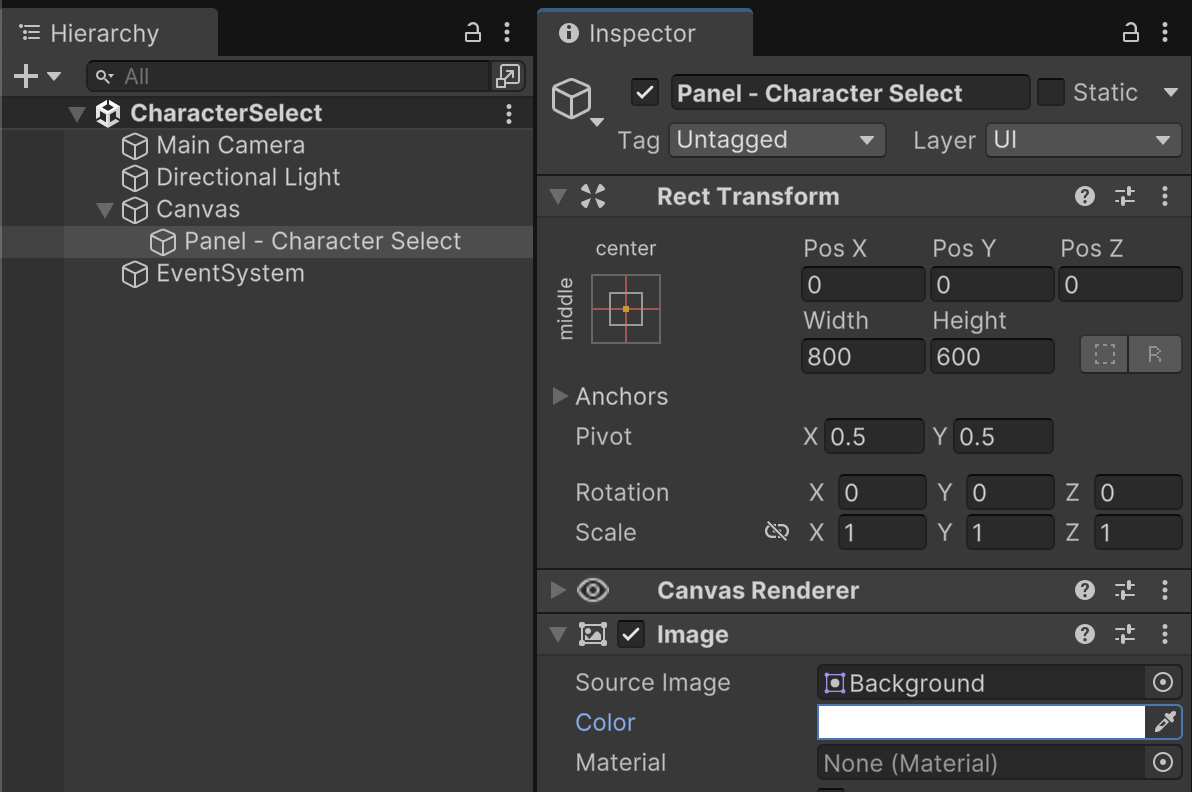
Task: Click the raw edit mode R button
Action: tap(1155, 355)
